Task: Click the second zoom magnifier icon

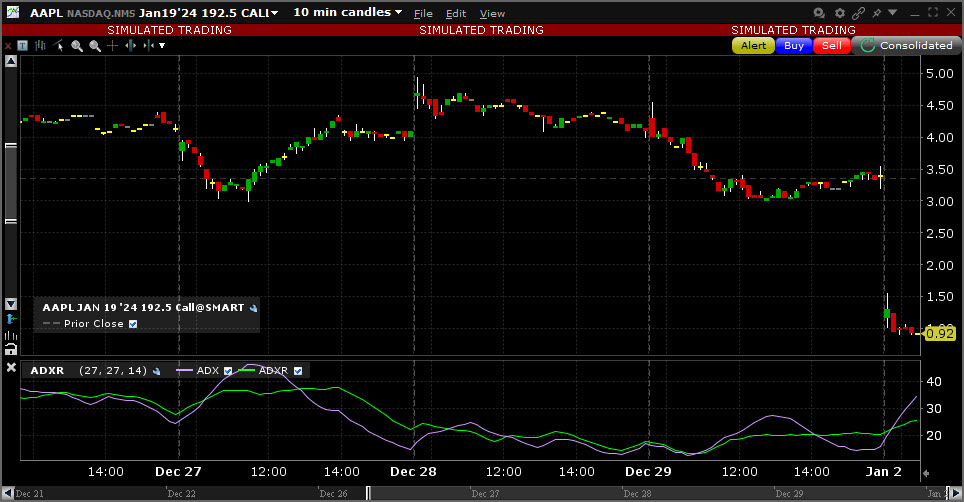Action: (x=95, y=45)
